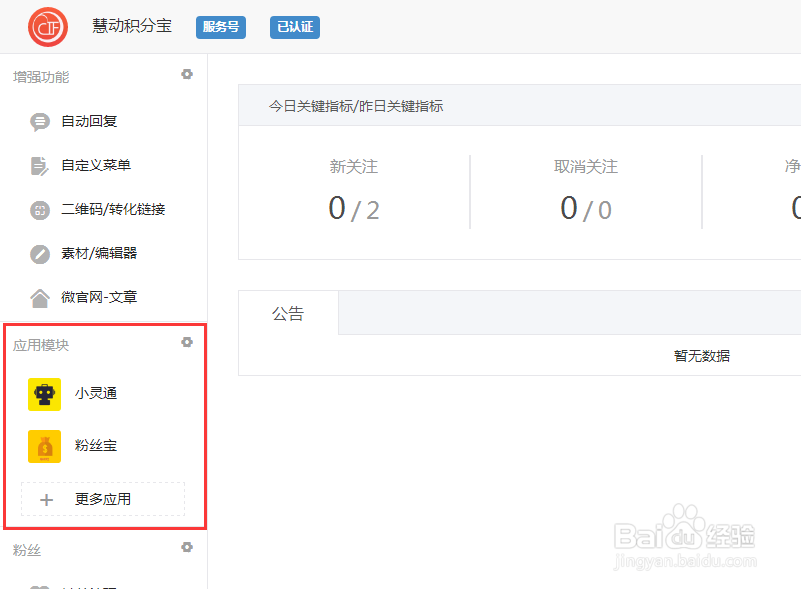Screen dimensions: 801x589
Task: Click the 自动回复 chat bubble icon
Action: pyautogui.click(x=40, y=122)
